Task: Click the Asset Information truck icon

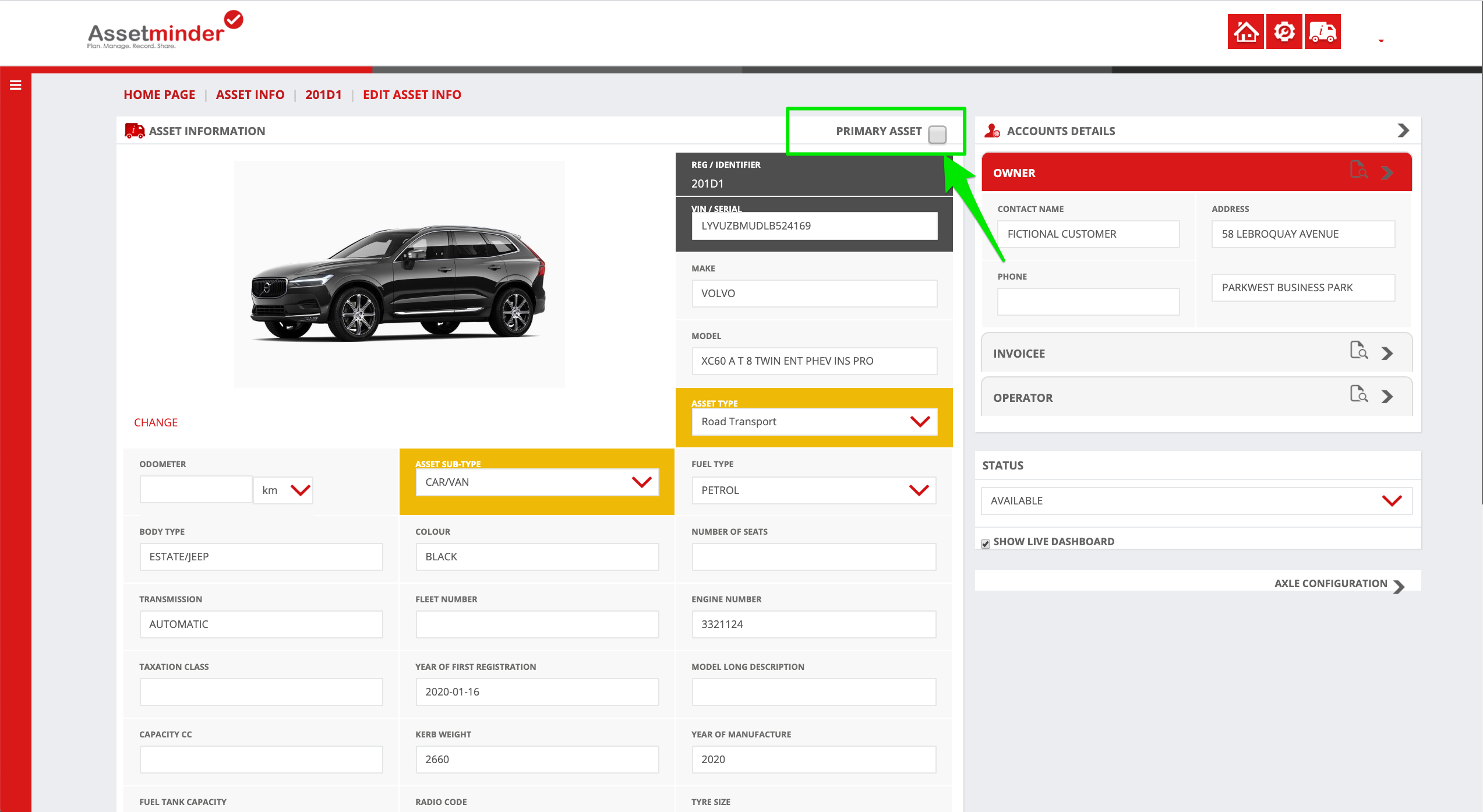Action: [135, 130]
